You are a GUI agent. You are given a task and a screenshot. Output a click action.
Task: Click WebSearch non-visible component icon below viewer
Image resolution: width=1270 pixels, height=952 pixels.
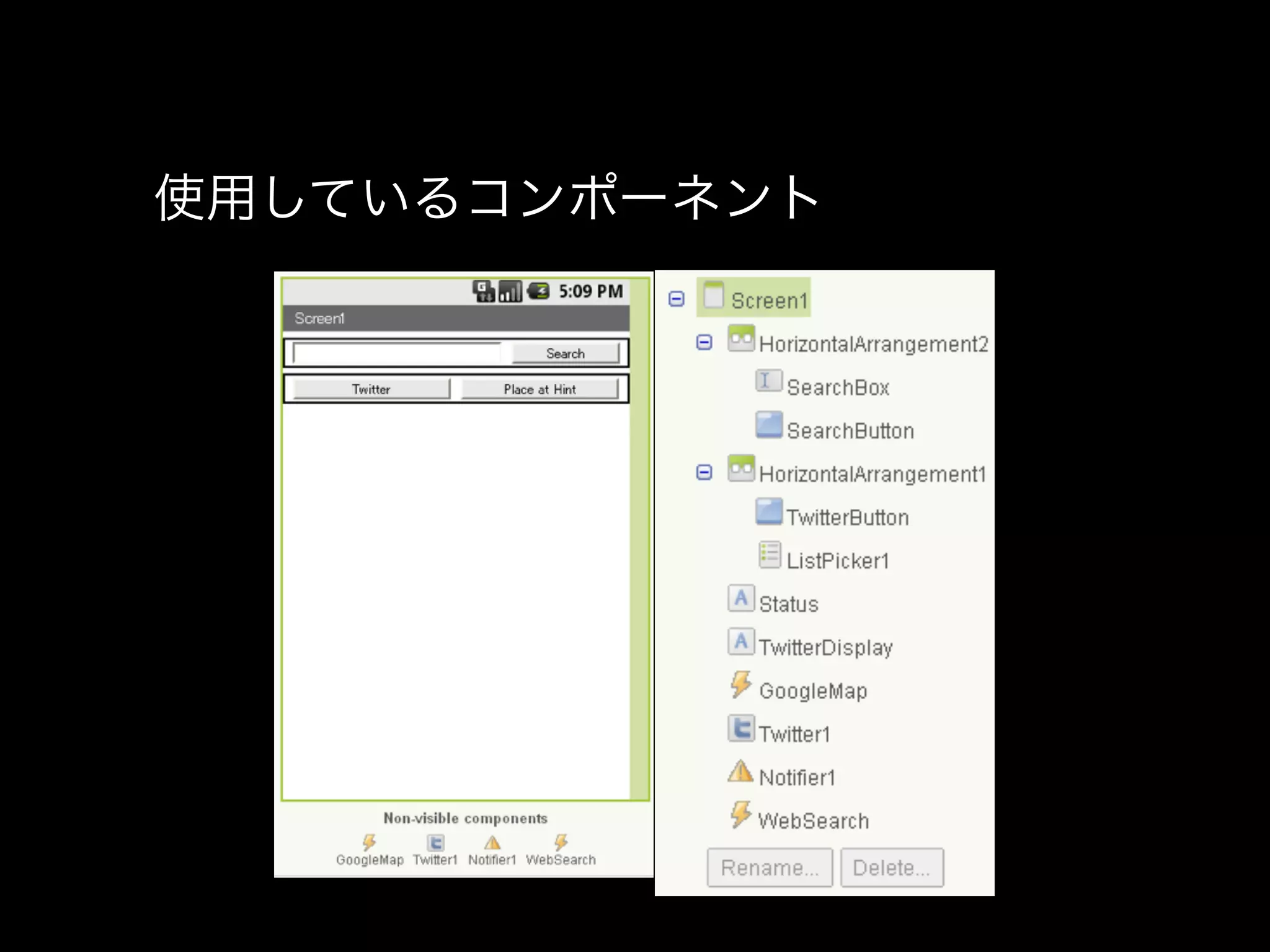coord(561,842)
